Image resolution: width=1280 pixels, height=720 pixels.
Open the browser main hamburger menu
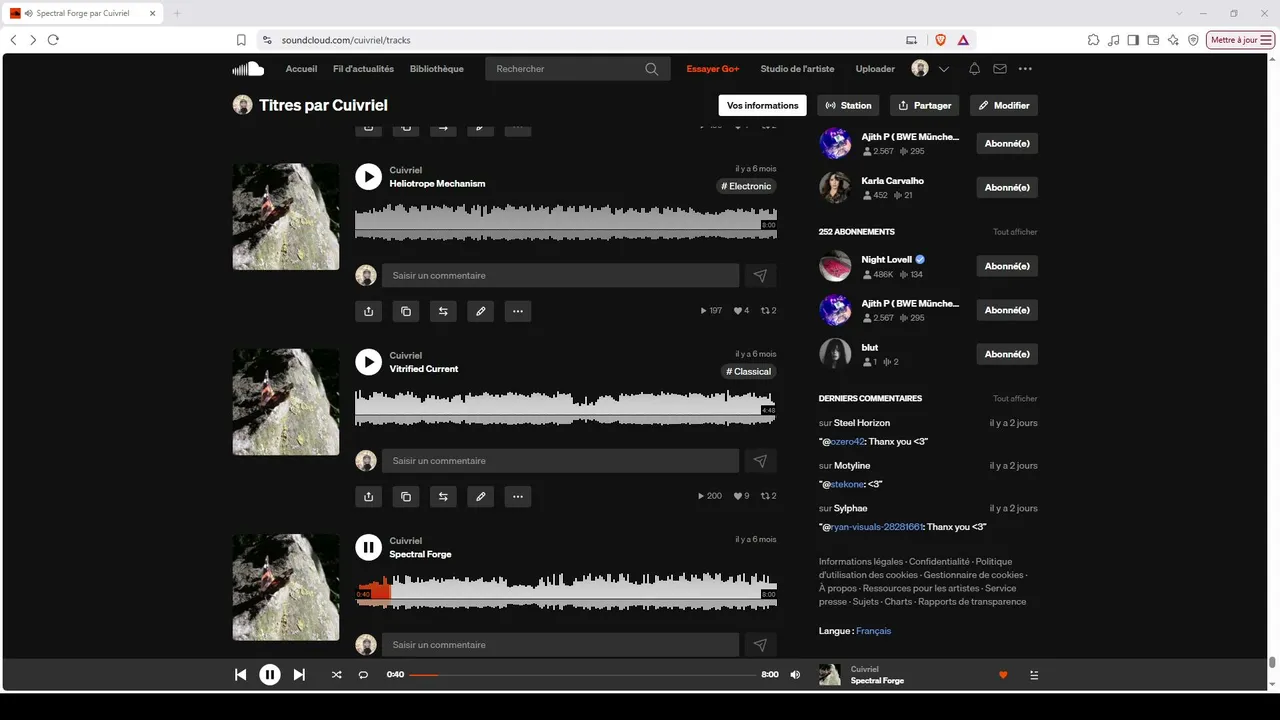click(x=1267, y=40)
